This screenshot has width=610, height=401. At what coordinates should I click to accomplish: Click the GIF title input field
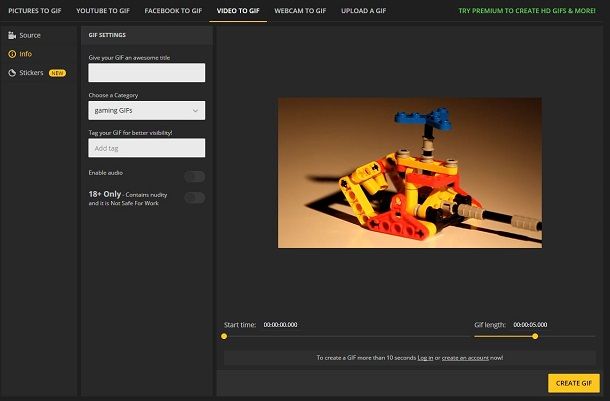click(x=146, y=72)
